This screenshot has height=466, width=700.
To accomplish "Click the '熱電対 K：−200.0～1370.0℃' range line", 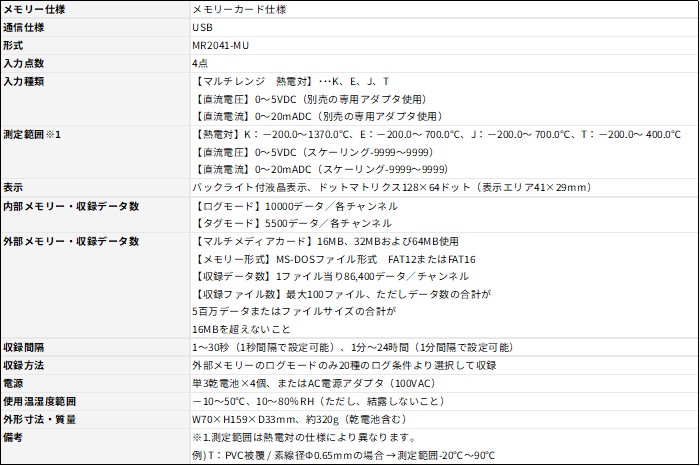I will coord(438,134).
